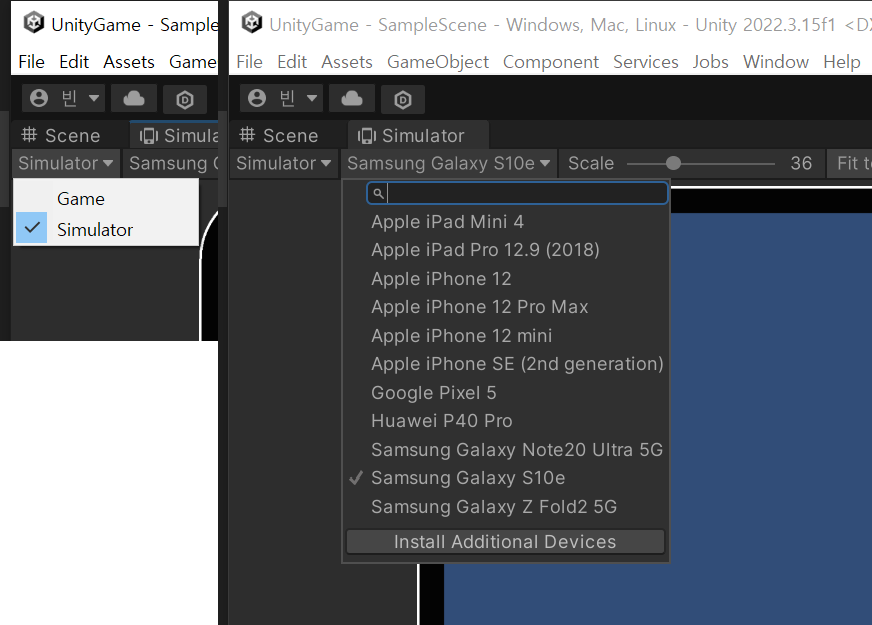Open the Assets menu in the left window
Image resolution: width=872 pixels, height=625 pixels.
[128, 62]
